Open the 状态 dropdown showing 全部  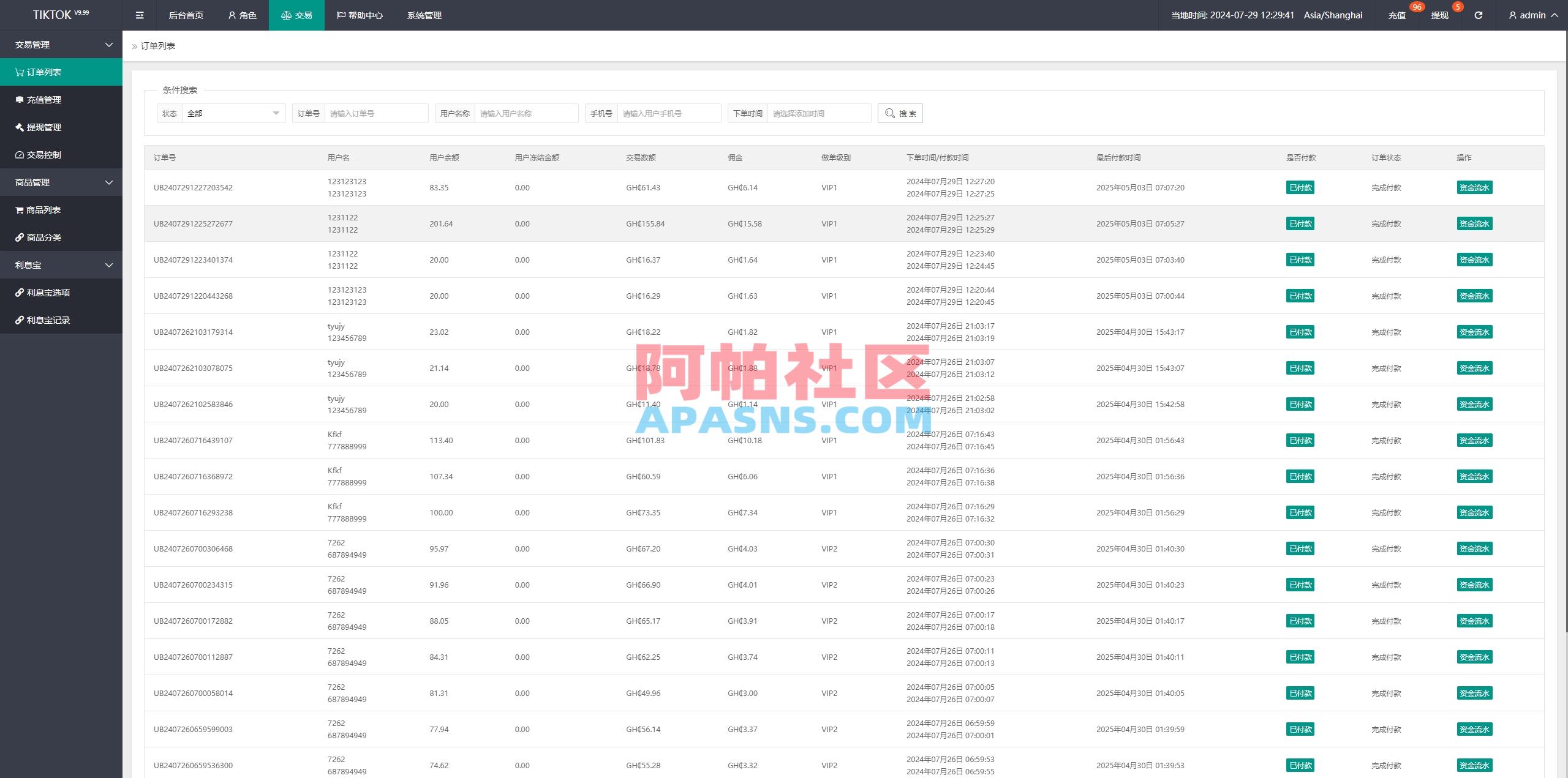[234, 113]
